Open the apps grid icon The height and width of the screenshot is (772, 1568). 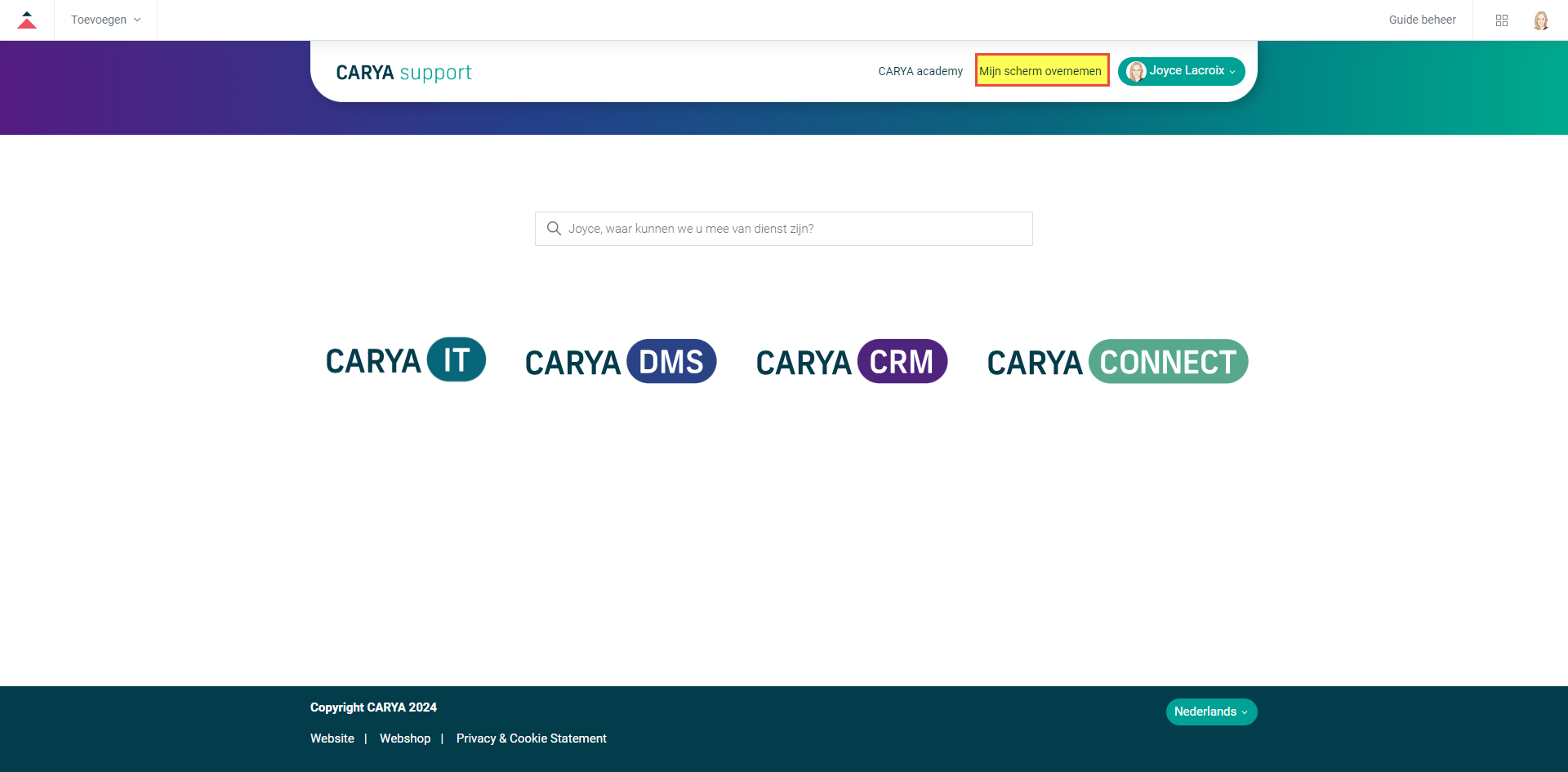click(1502, 20)
